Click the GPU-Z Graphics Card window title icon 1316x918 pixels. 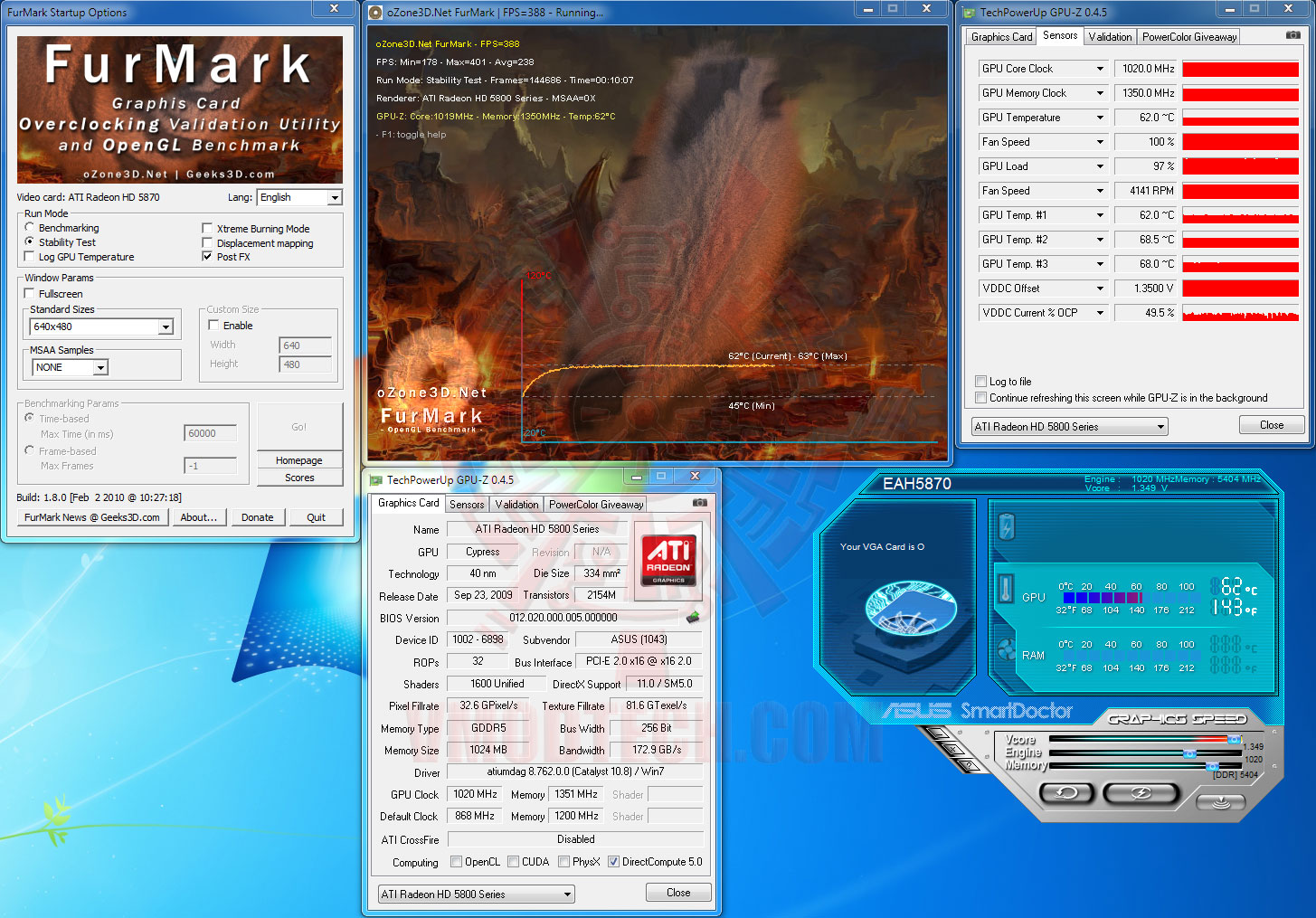(376, 480)
